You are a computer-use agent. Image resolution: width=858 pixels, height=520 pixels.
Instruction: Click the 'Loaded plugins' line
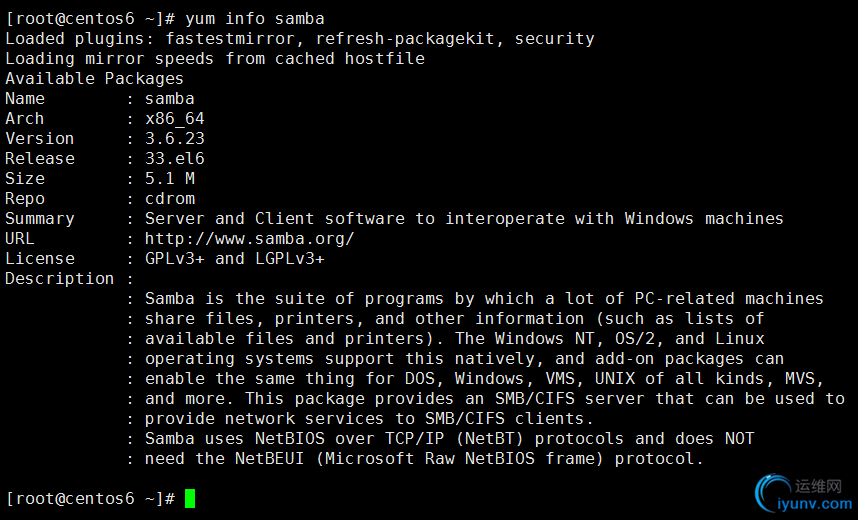300,39
